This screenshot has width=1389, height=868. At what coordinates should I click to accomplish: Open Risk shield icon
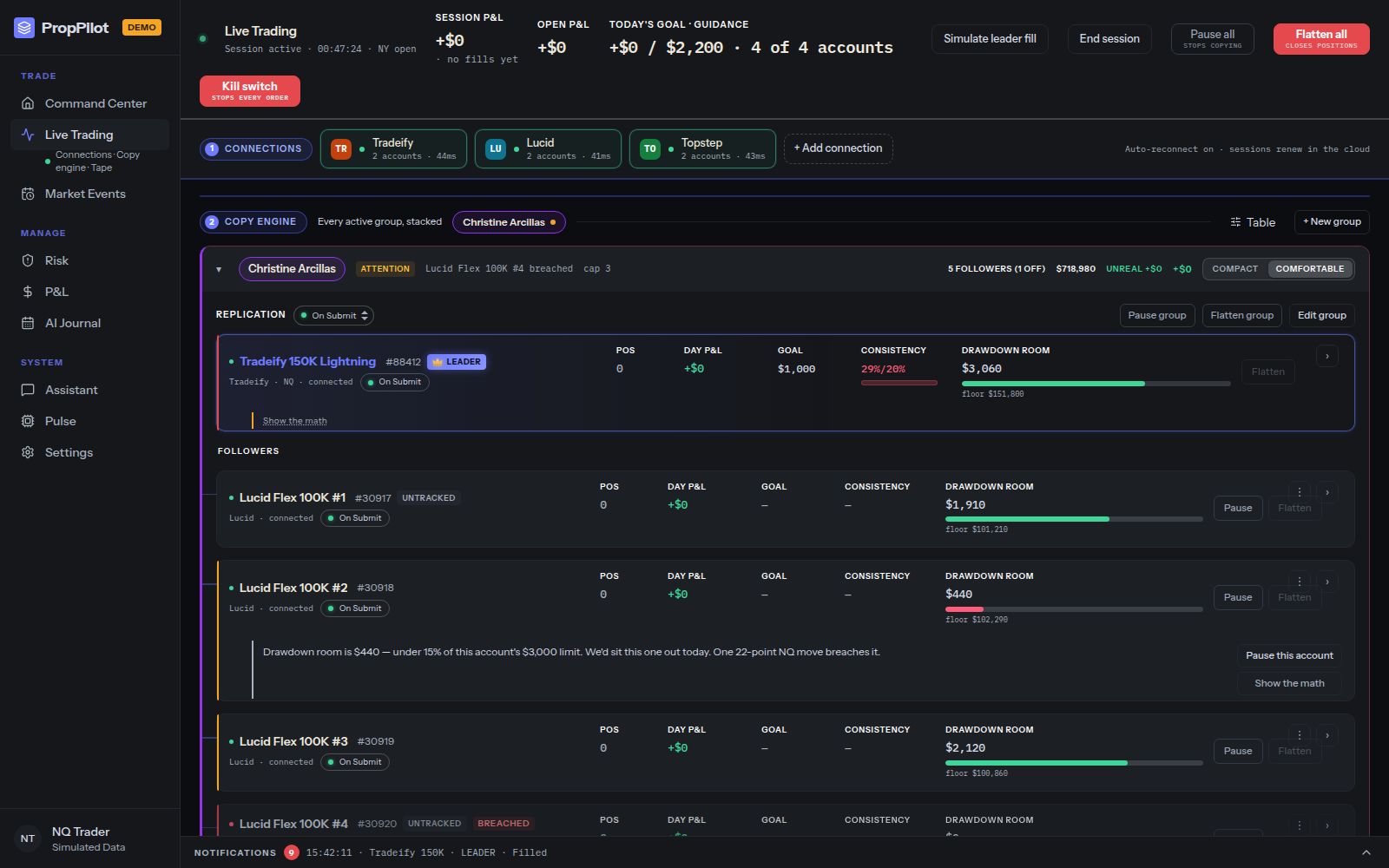tap(28, 260)
